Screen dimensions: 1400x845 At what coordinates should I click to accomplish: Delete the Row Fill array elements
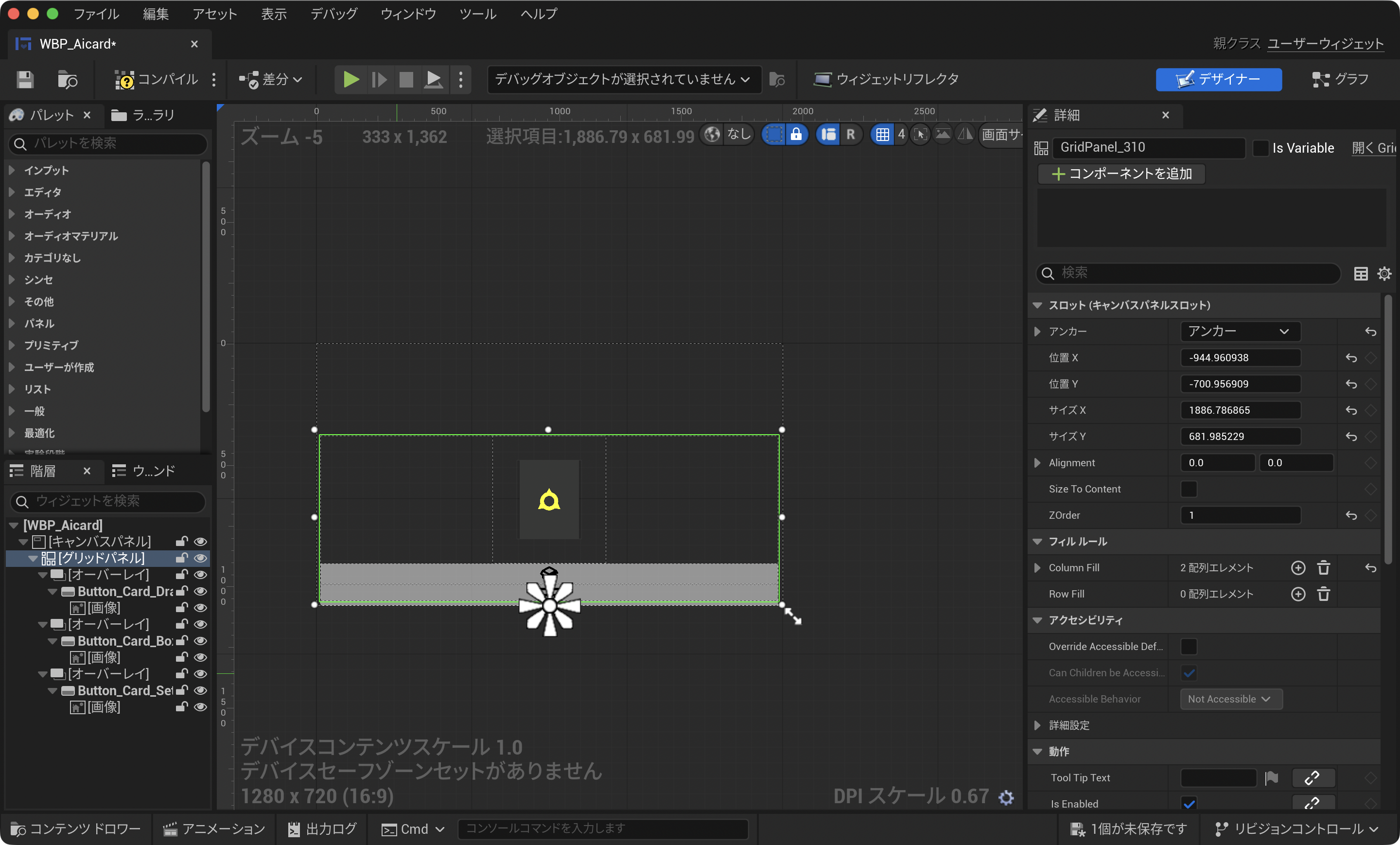pos(1323,594)
